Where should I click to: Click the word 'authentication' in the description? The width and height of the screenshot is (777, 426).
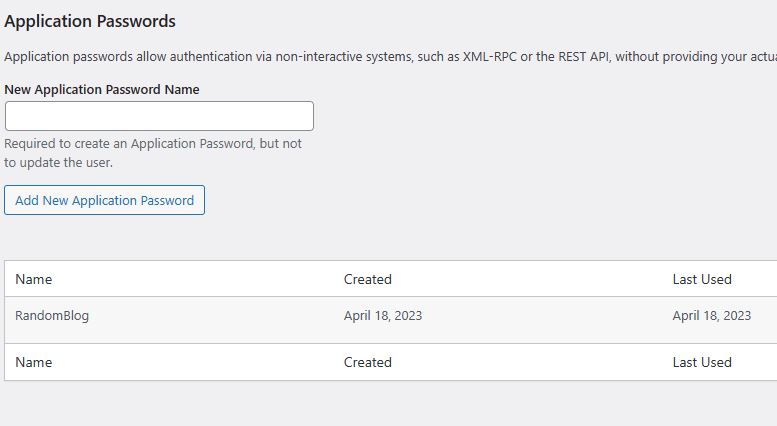(x=207, y=57)
